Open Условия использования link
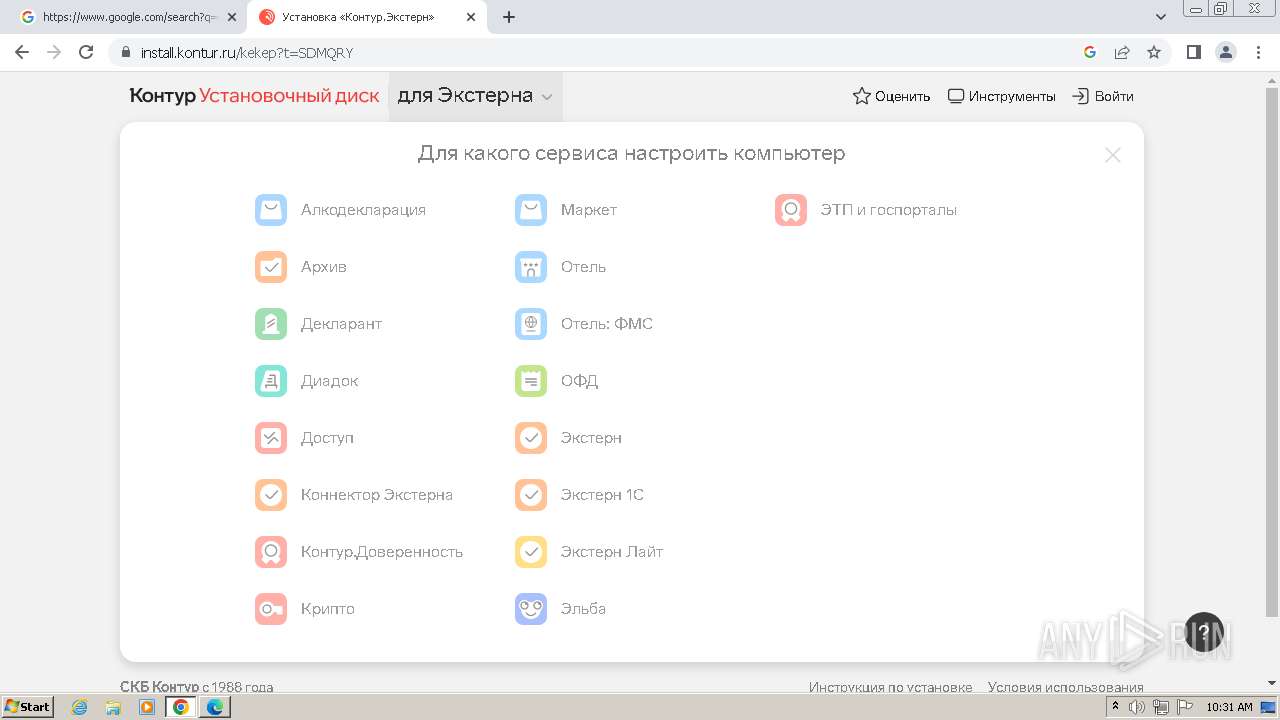The image size is (1280, 720). click(1065, 687)
